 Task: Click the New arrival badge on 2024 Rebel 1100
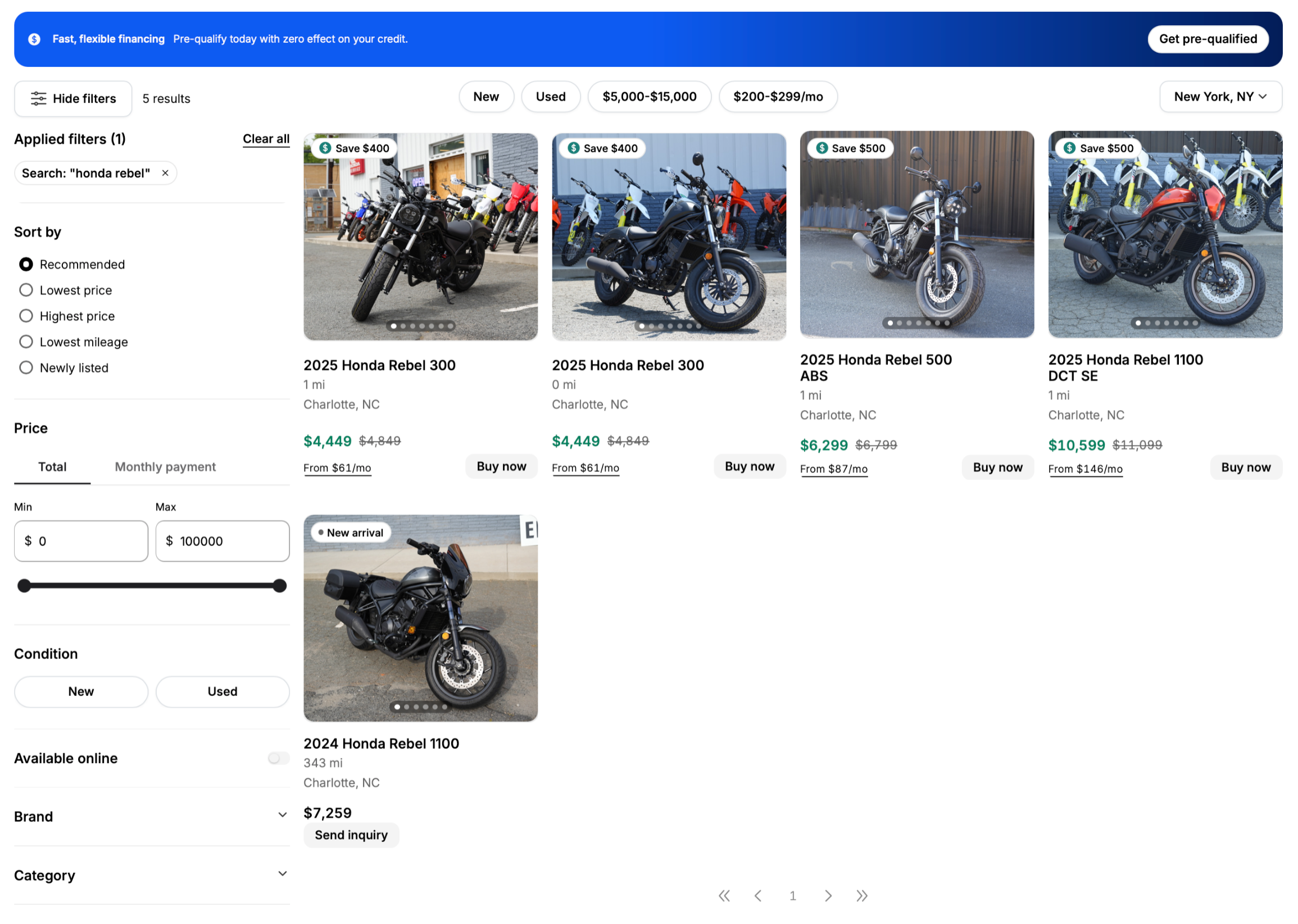pos(351,533)
